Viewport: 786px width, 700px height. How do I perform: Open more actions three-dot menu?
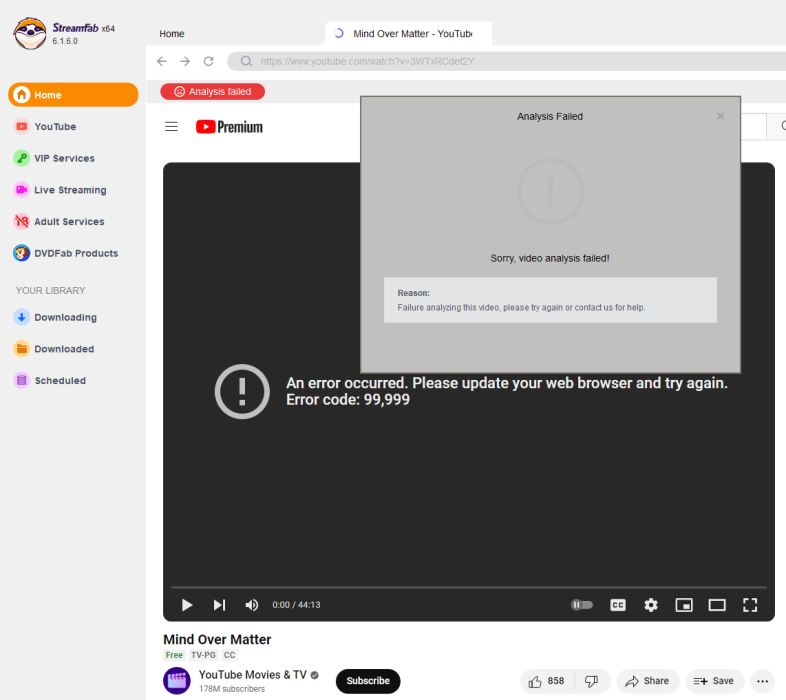[762, 681]
